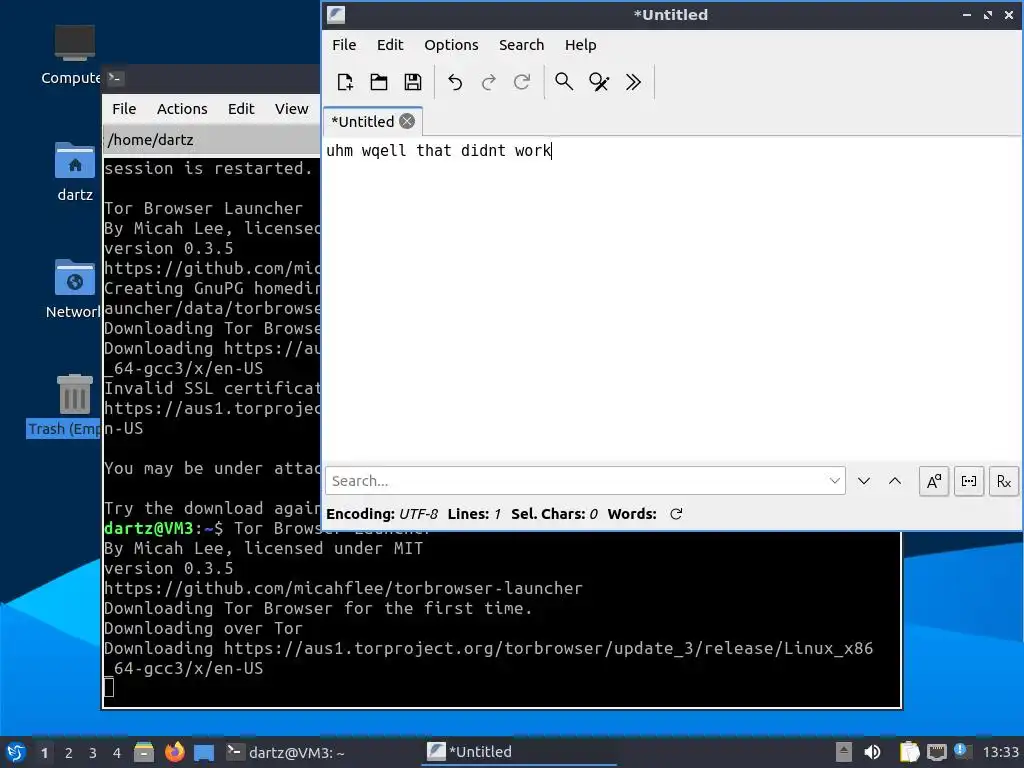Open the network status tray icon
This screenshot has height=768, width=1024.
936,752
